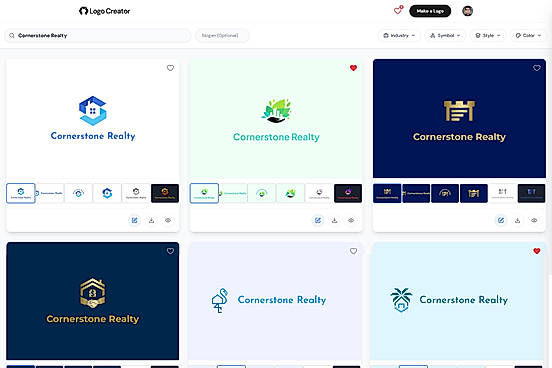Preview the gold castle logo
Screen dimensions: 552x368
[x=534, y=220]
